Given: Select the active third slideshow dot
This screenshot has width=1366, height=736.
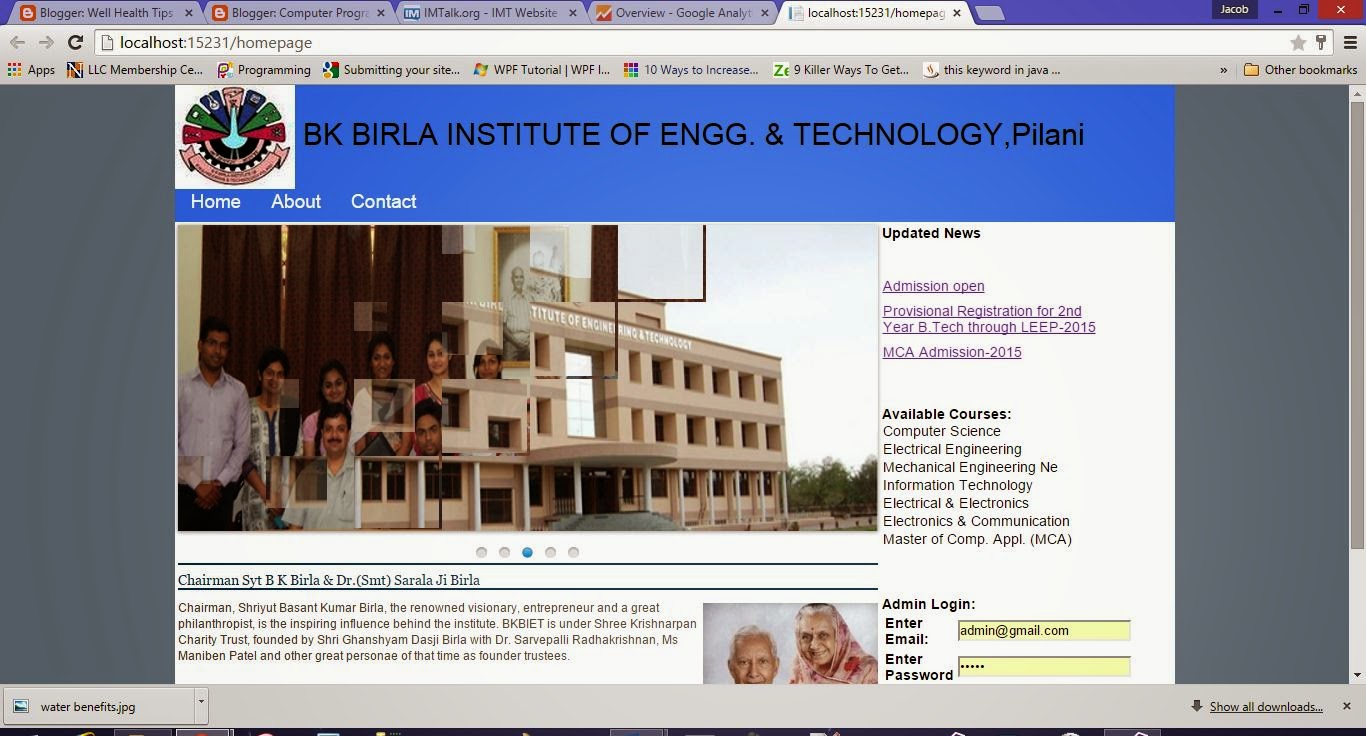Looking at the screenshot, I should (x=527, y=552).
